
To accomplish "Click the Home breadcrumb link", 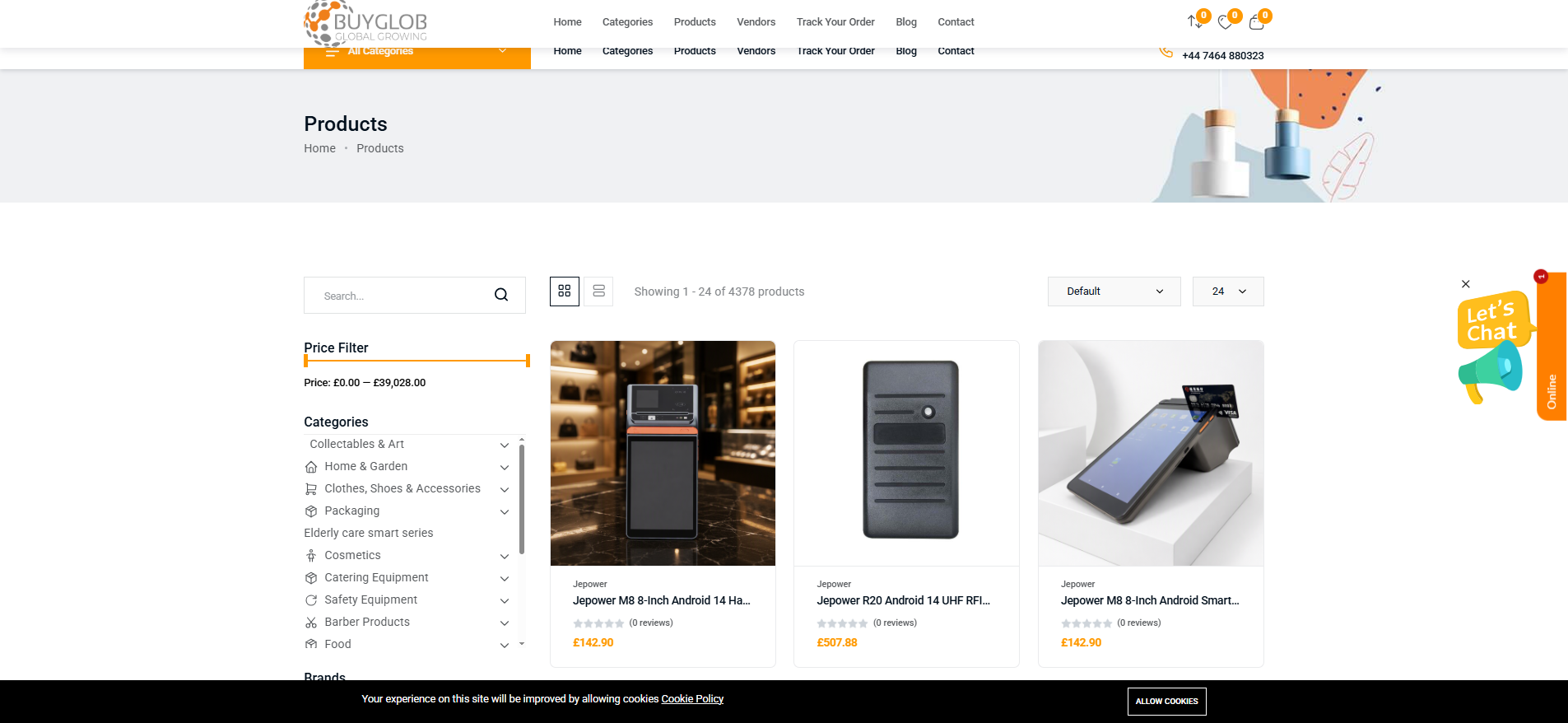I will pyautogui.click(x=319, y=148).
